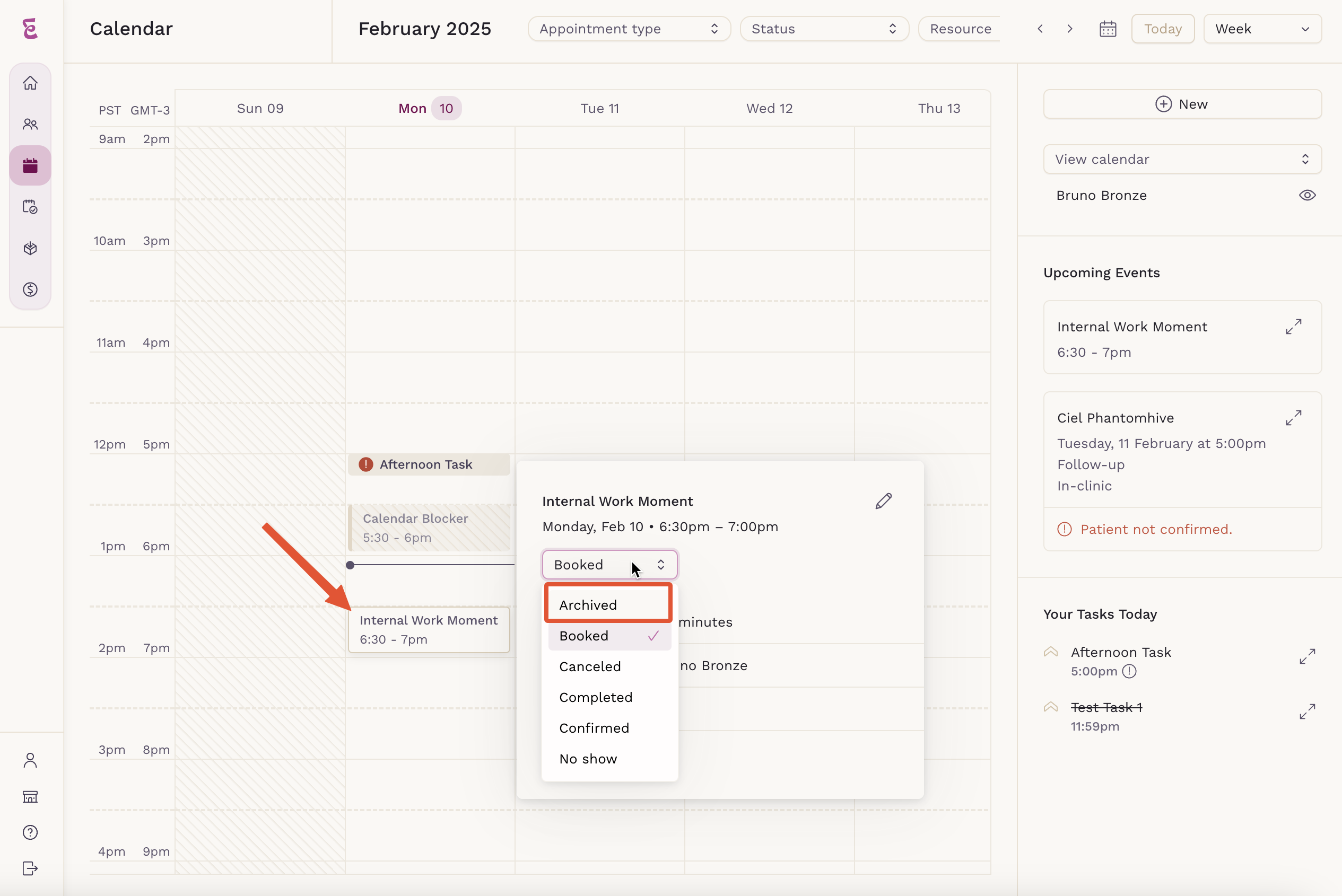Select Booked status option
The image size is (1342, 896).
point(609,636)
